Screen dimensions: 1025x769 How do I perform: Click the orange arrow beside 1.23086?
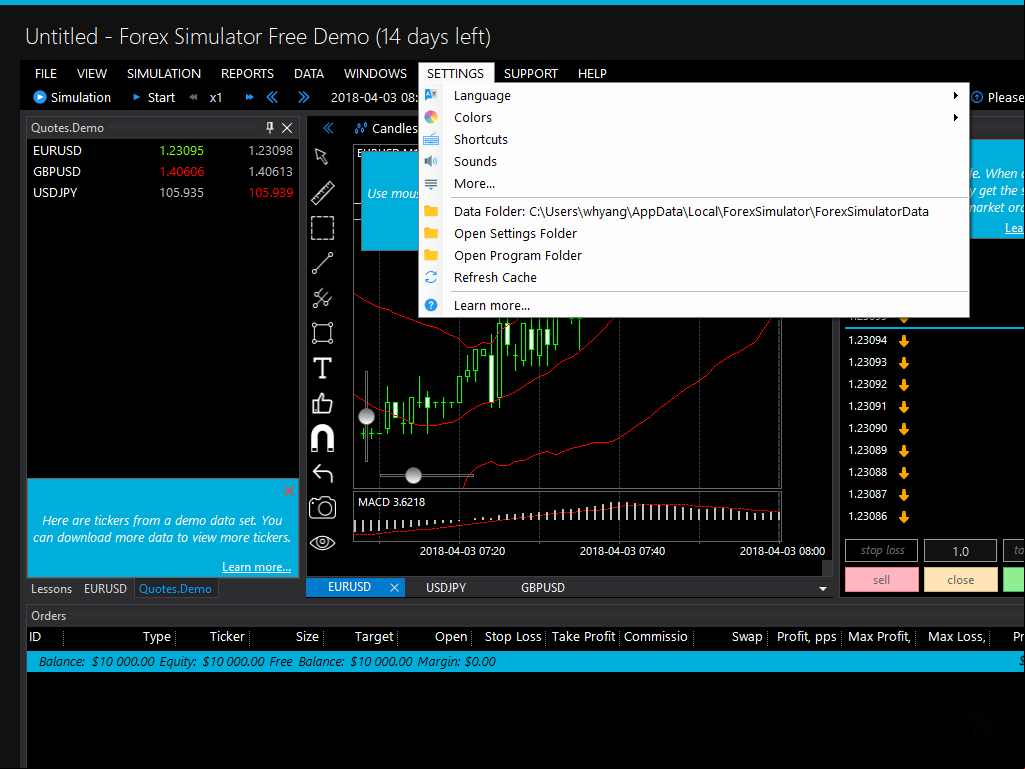[904, 517]
